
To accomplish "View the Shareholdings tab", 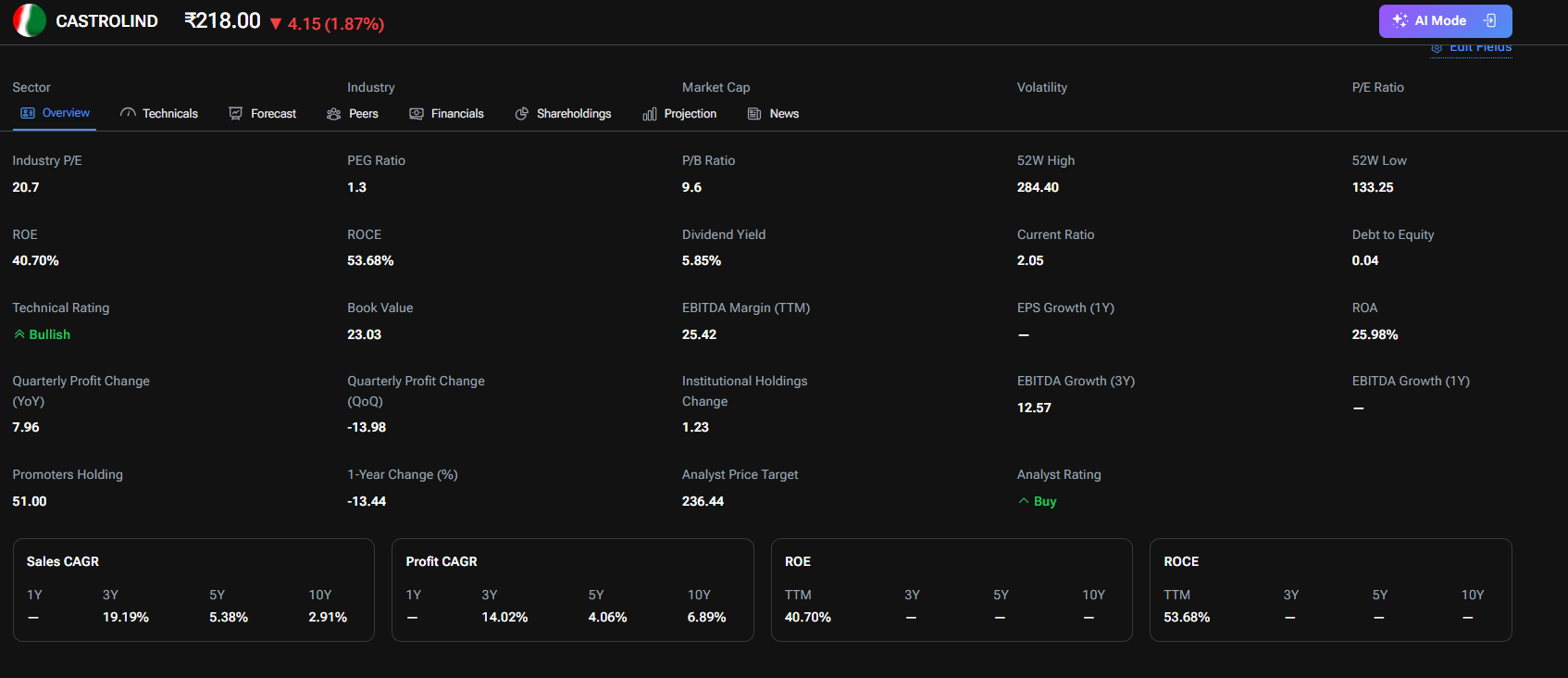I will [563, 114].
